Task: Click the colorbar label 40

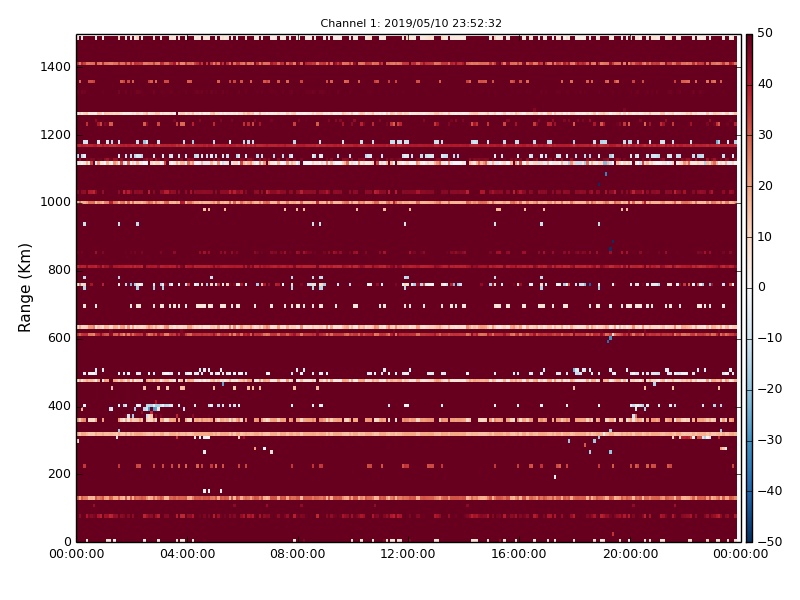Action: tap(765, 84)
